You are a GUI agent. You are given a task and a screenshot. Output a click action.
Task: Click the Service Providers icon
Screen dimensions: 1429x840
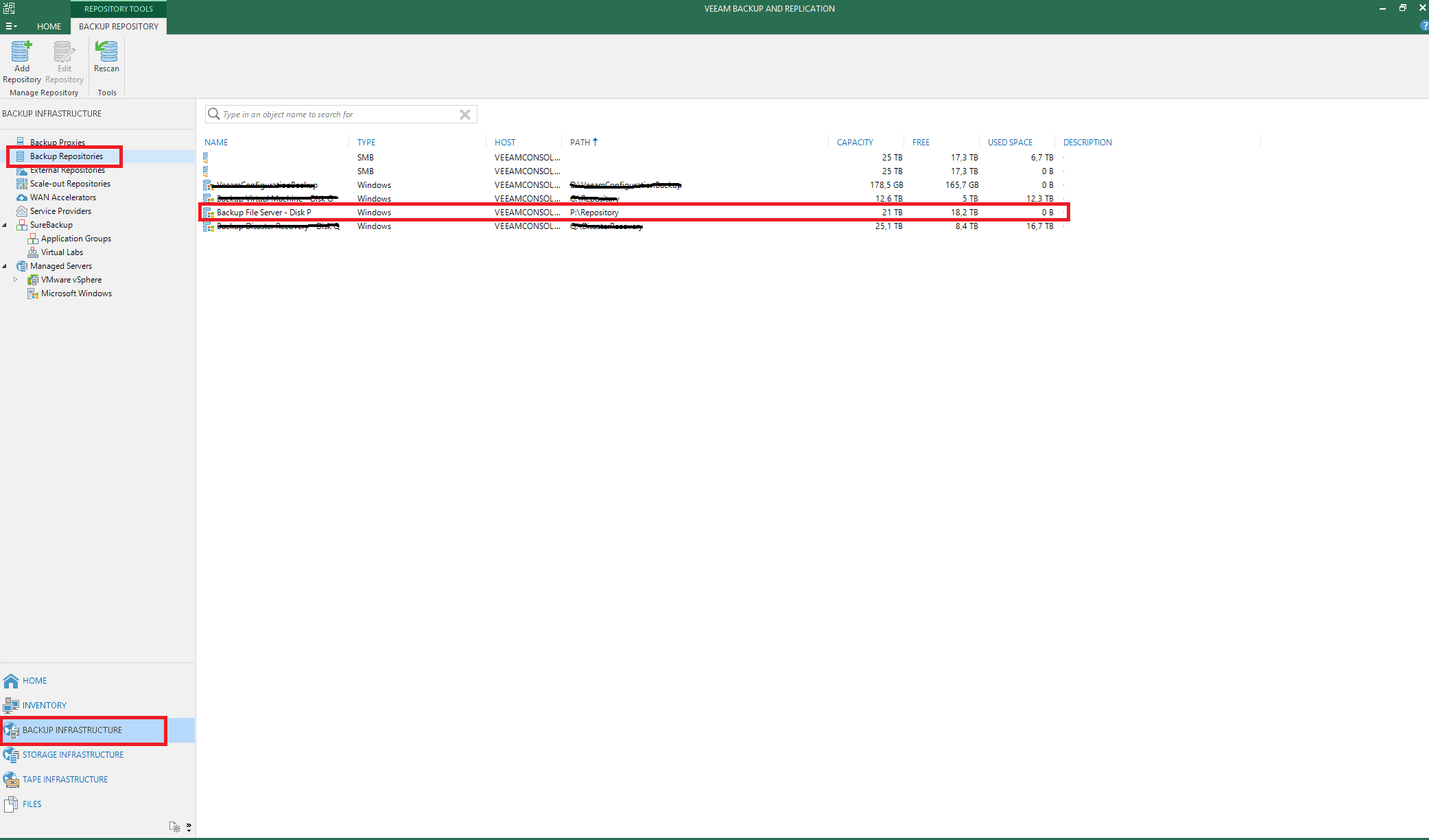coord(22,211)
